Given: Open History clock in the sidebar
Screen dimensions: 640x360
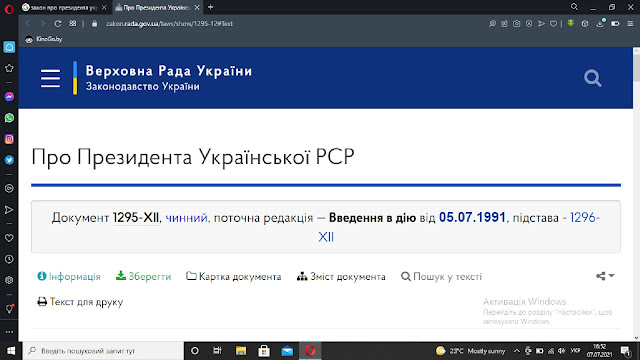Looking at the screenshot, I should 9,259.
